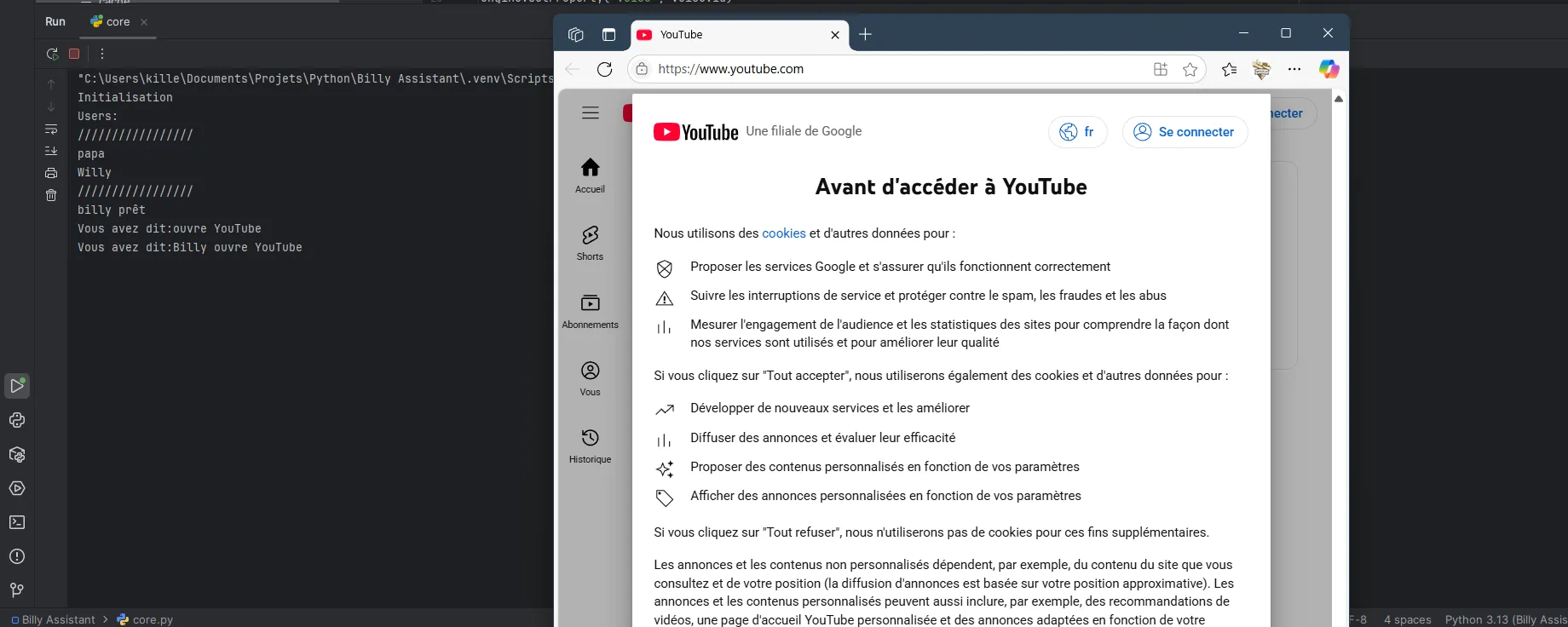Open YouTube Shorts in sidebar
Screen dimensions: 1568x627
[590, 243]
